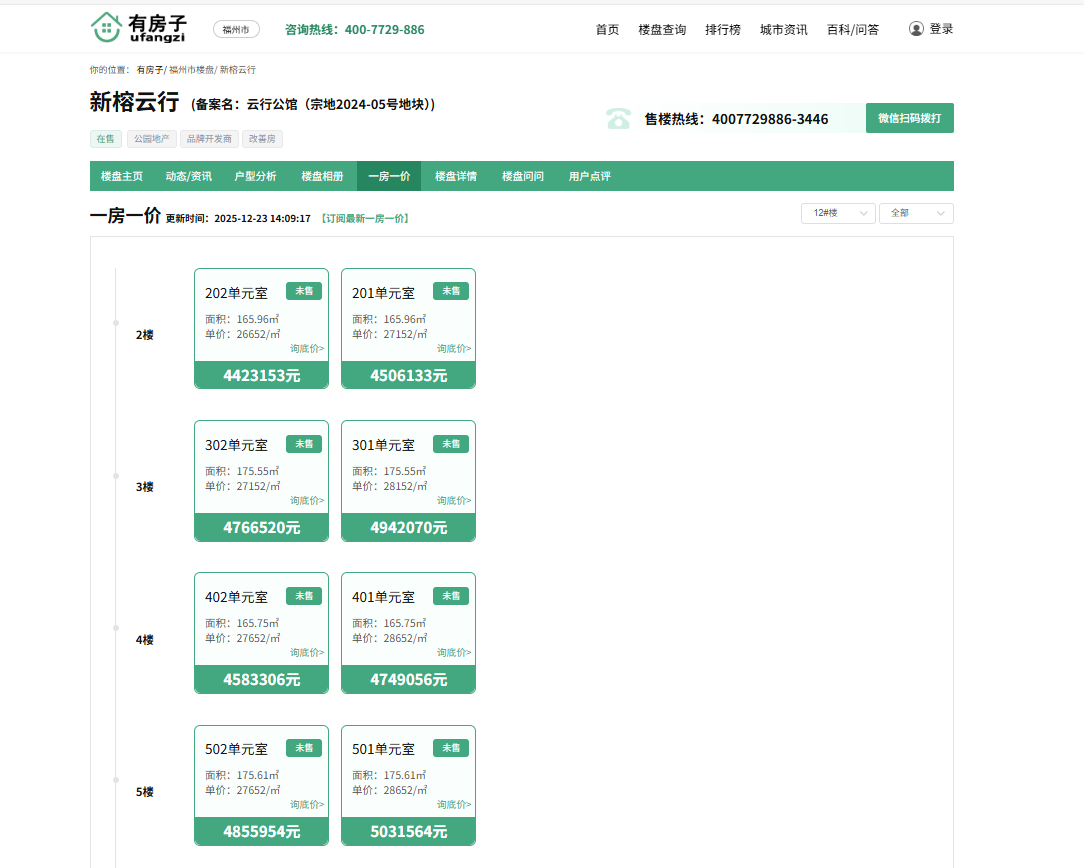Open 排行榜 in top navigation
The width and height of the screenshot is (1084, 868).
(723, 29)
